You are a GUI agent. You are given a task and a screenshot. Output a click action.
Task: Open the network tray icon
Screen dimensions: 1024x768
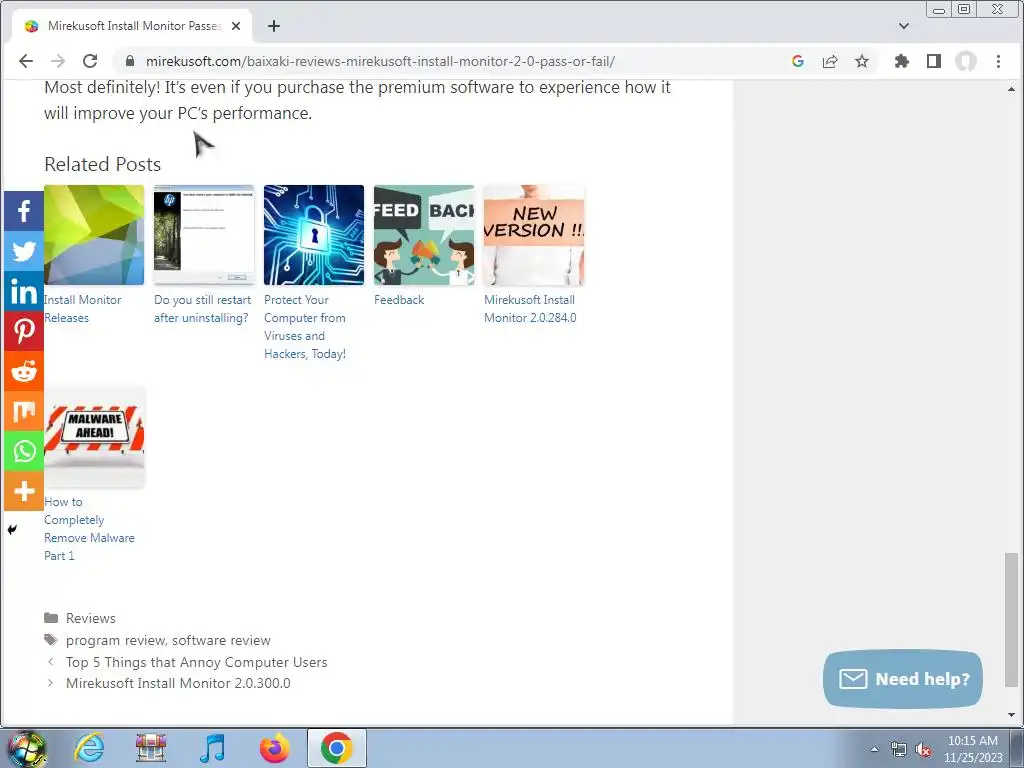point(899,750)
